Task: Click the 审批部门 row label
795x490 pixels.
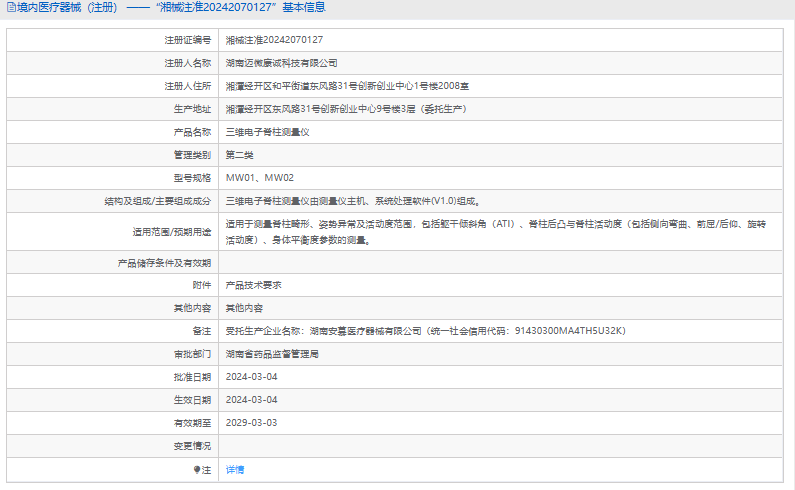Action: click(x=192, y=354)
